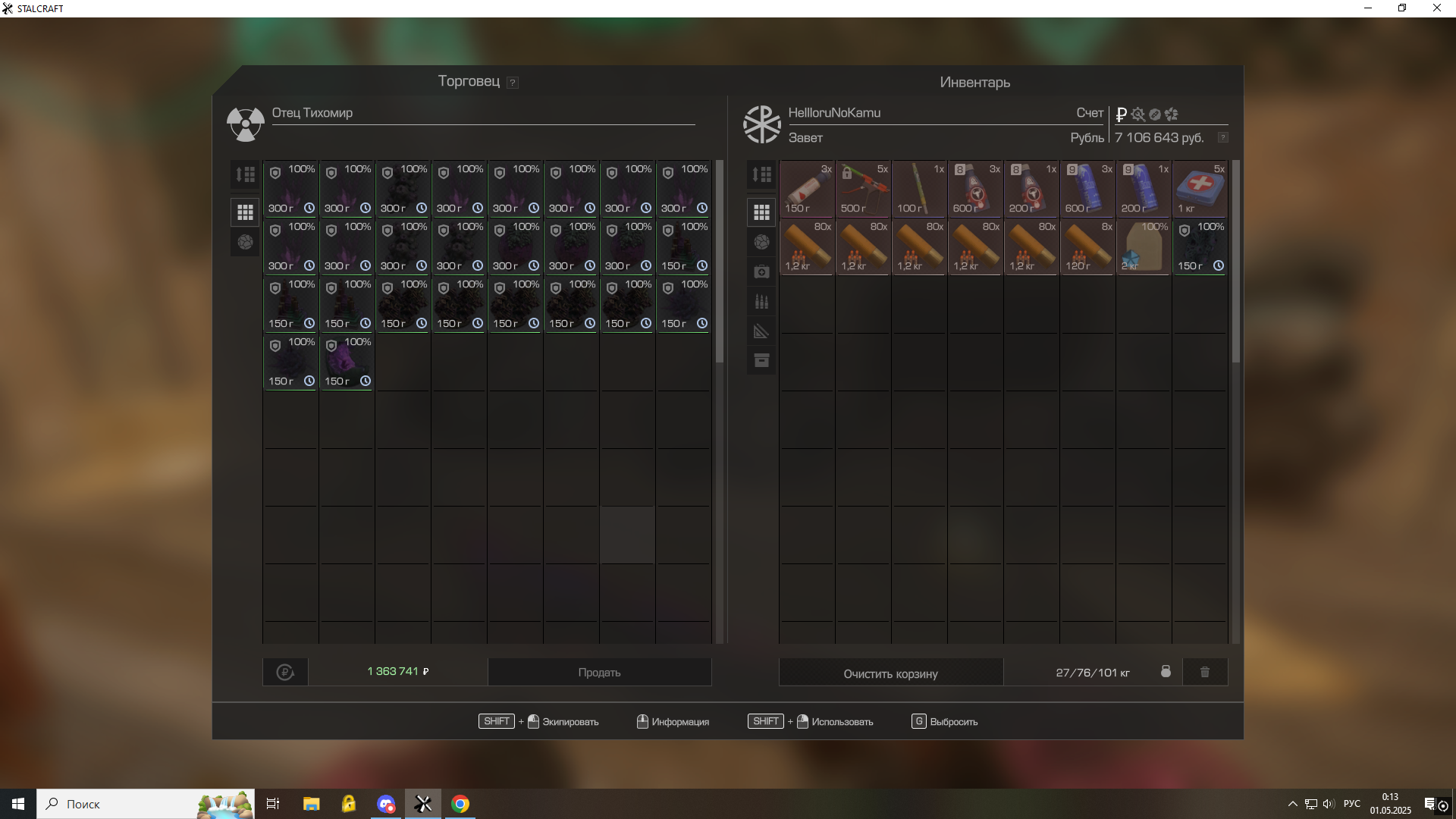Filter inventory by tools ruler category
Screen dimensions: 1456x819
(761, 331)
